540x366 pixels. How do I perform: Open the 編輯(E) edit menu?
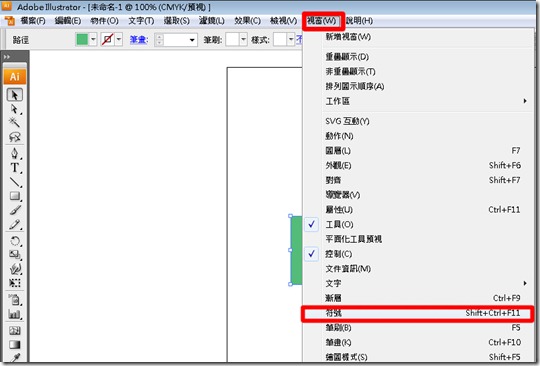68,21
